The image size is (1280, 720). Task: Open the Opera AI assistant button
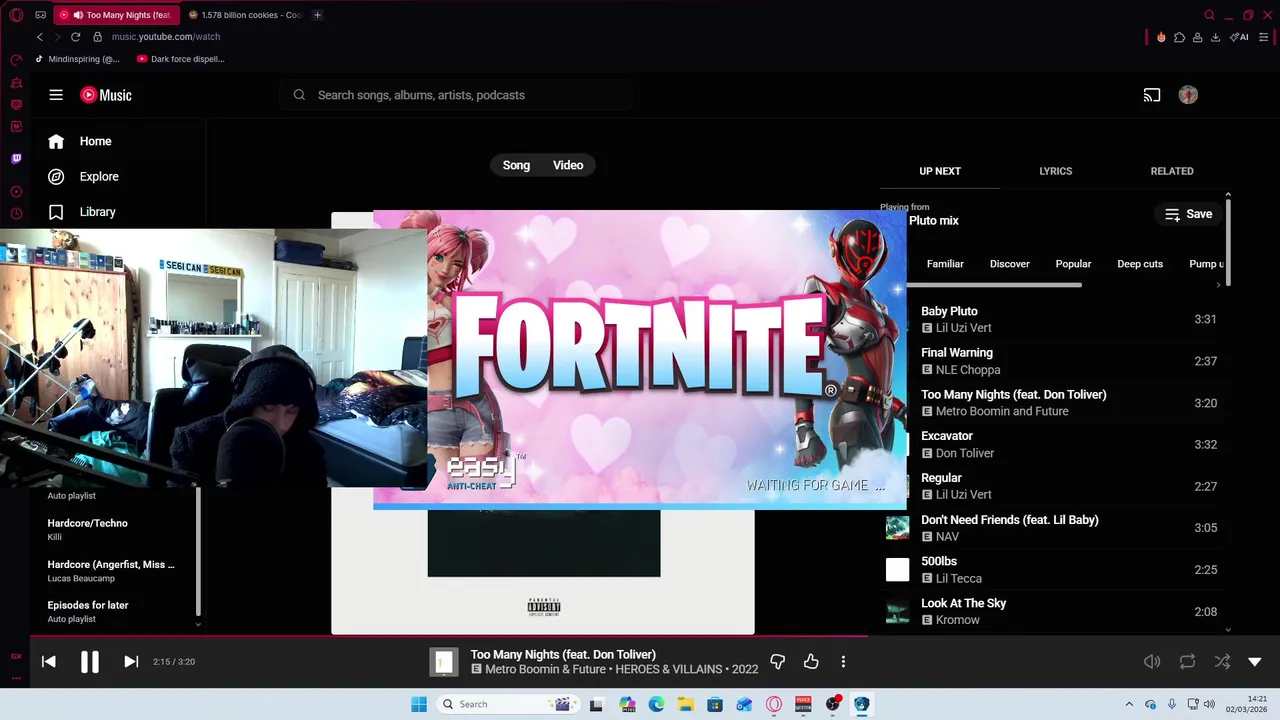pyautogui.click(x=1239, y=37)
